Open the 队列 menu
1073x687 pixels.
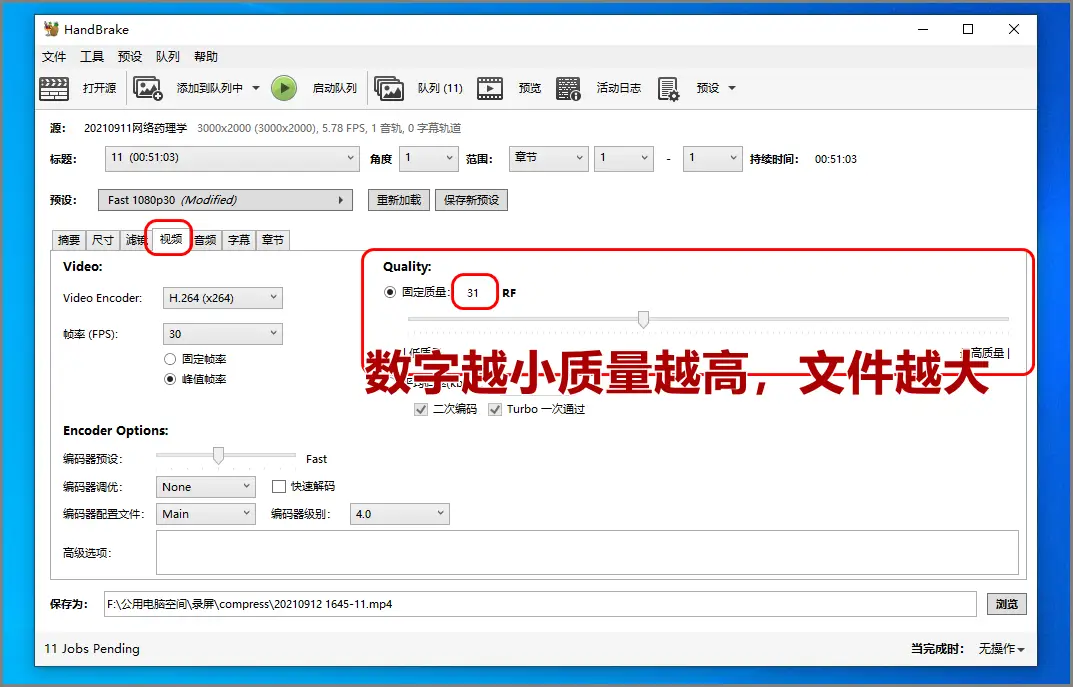[168, 56]
